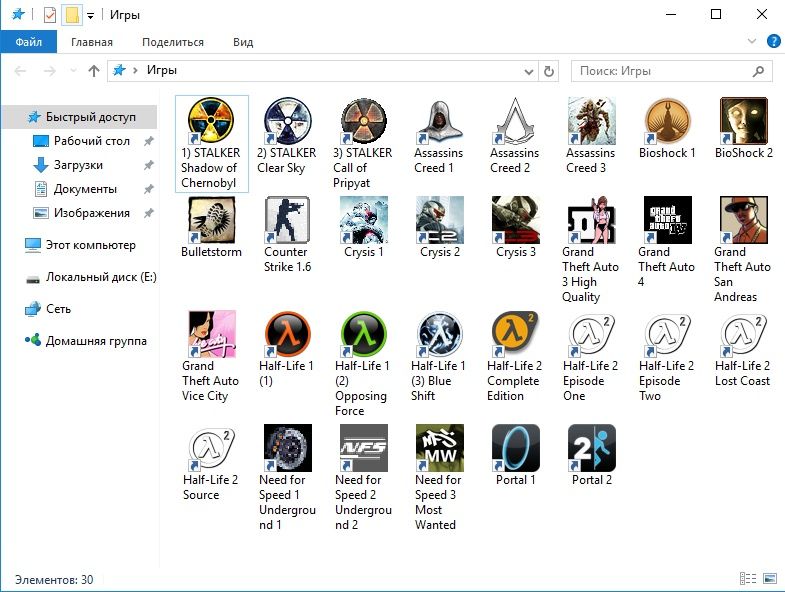Open Explorer help with question mark icon
This screenshot has width=785, height=592.
tap(773, 41)
